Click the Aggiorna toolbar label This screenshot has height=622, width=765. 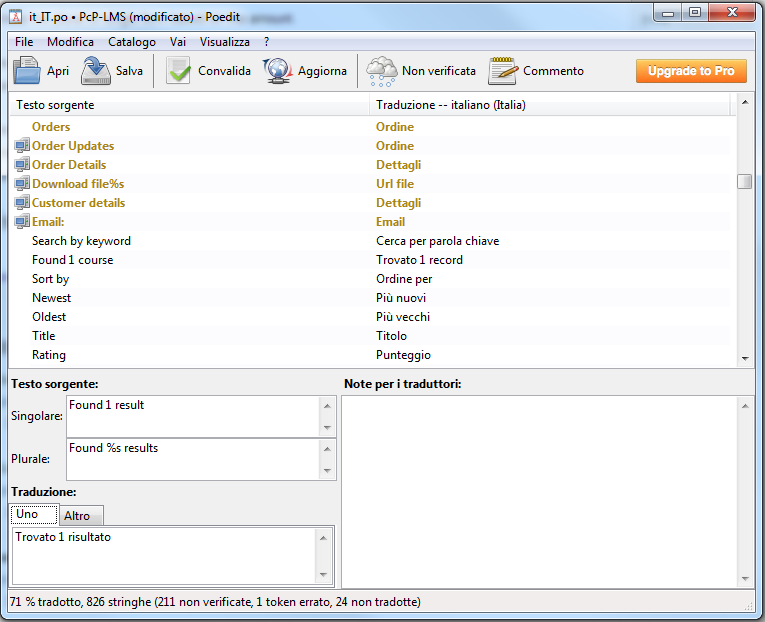tap(322, 71)
